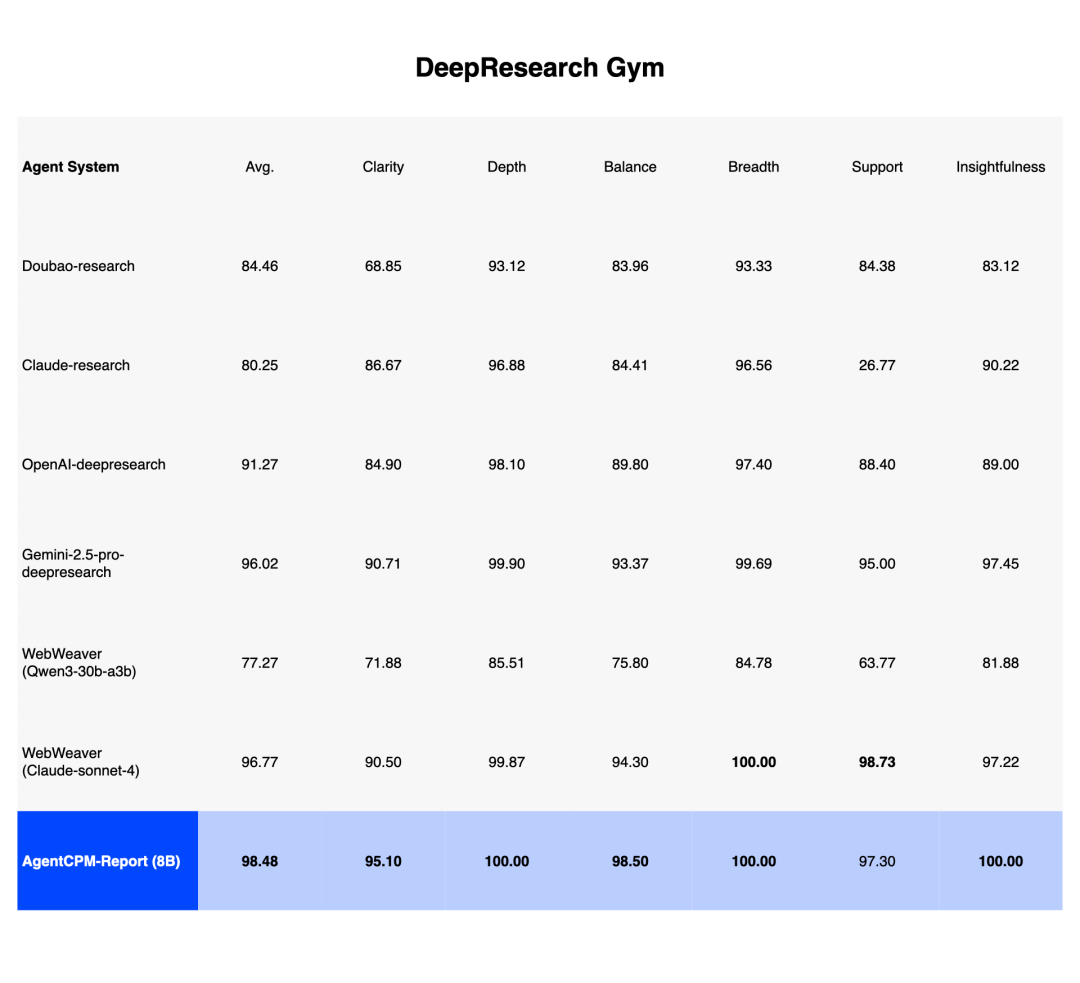
Task: Click the Claude-research row label
Action: pyautogui.click(x=76, y=365)
